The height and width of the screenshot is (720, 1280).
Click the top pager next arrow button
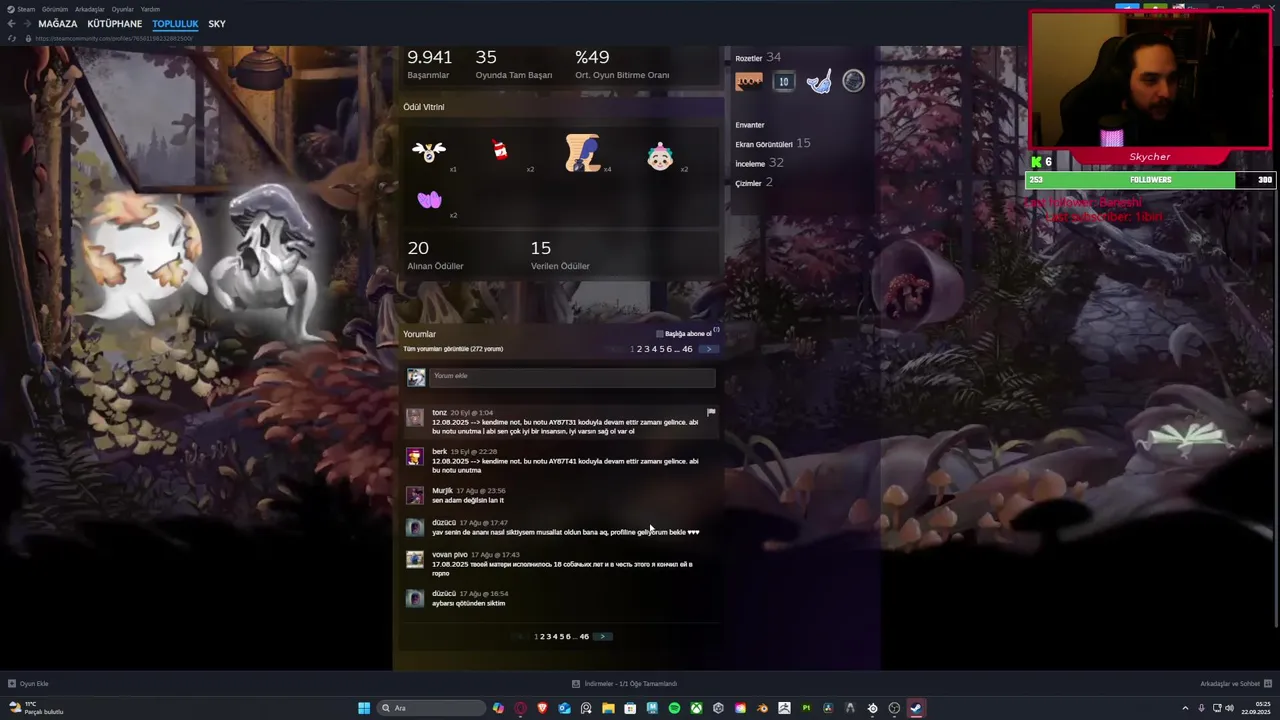tap(708, 349)
